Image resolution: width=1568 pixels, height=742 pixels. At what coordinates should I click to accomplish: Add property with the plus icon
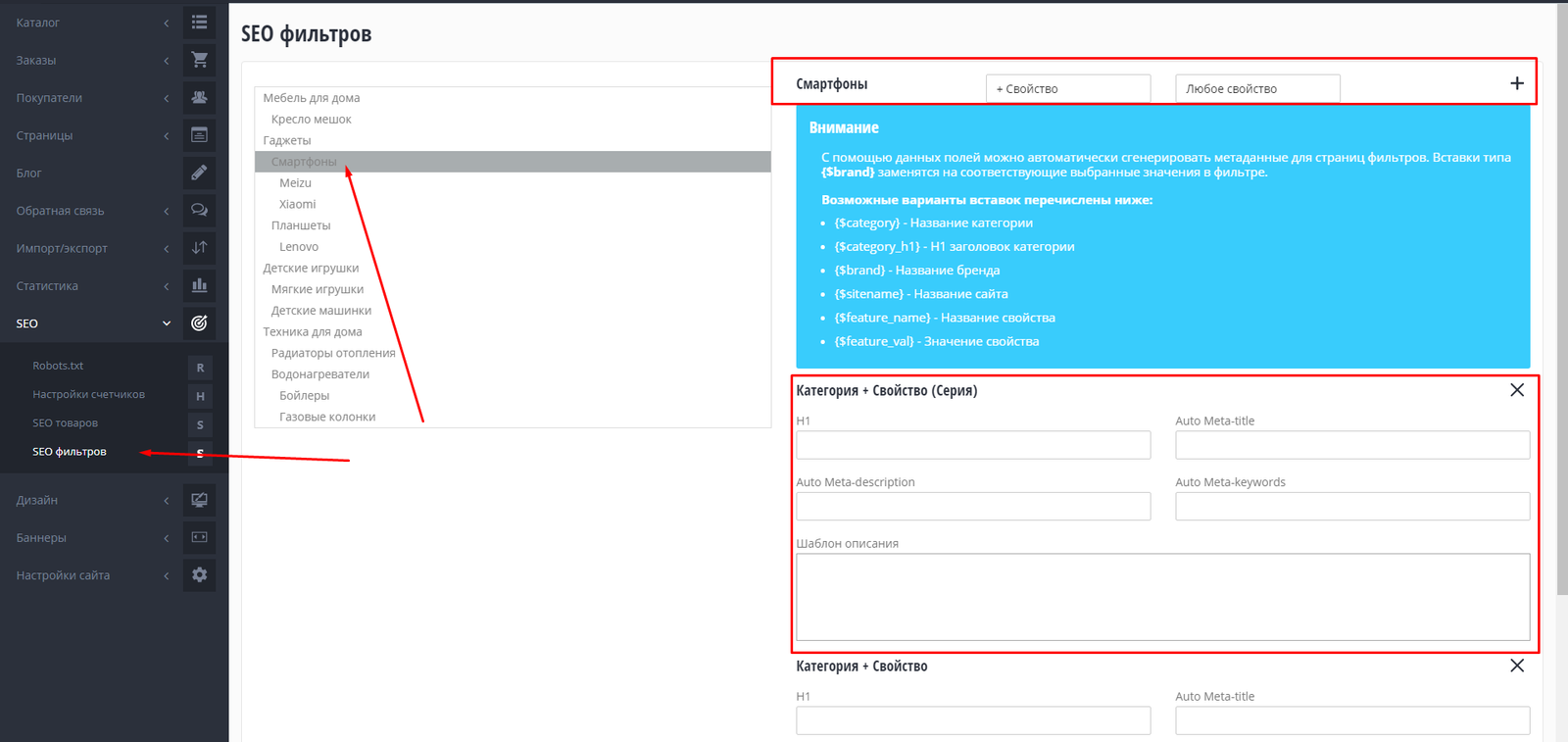click(1516, 84)
